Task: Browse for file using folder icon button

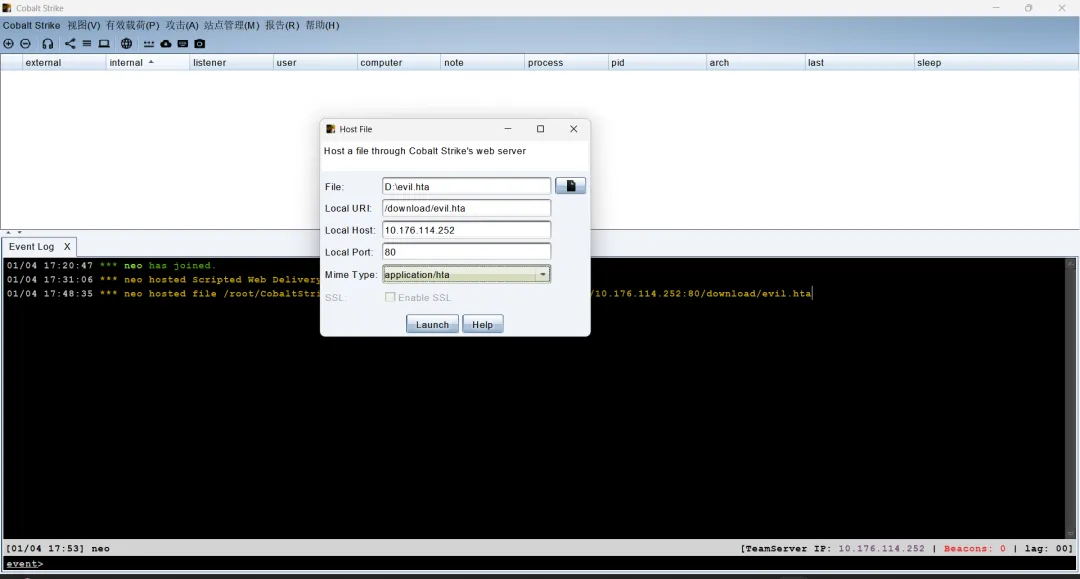Action: [x=570, y=186]
